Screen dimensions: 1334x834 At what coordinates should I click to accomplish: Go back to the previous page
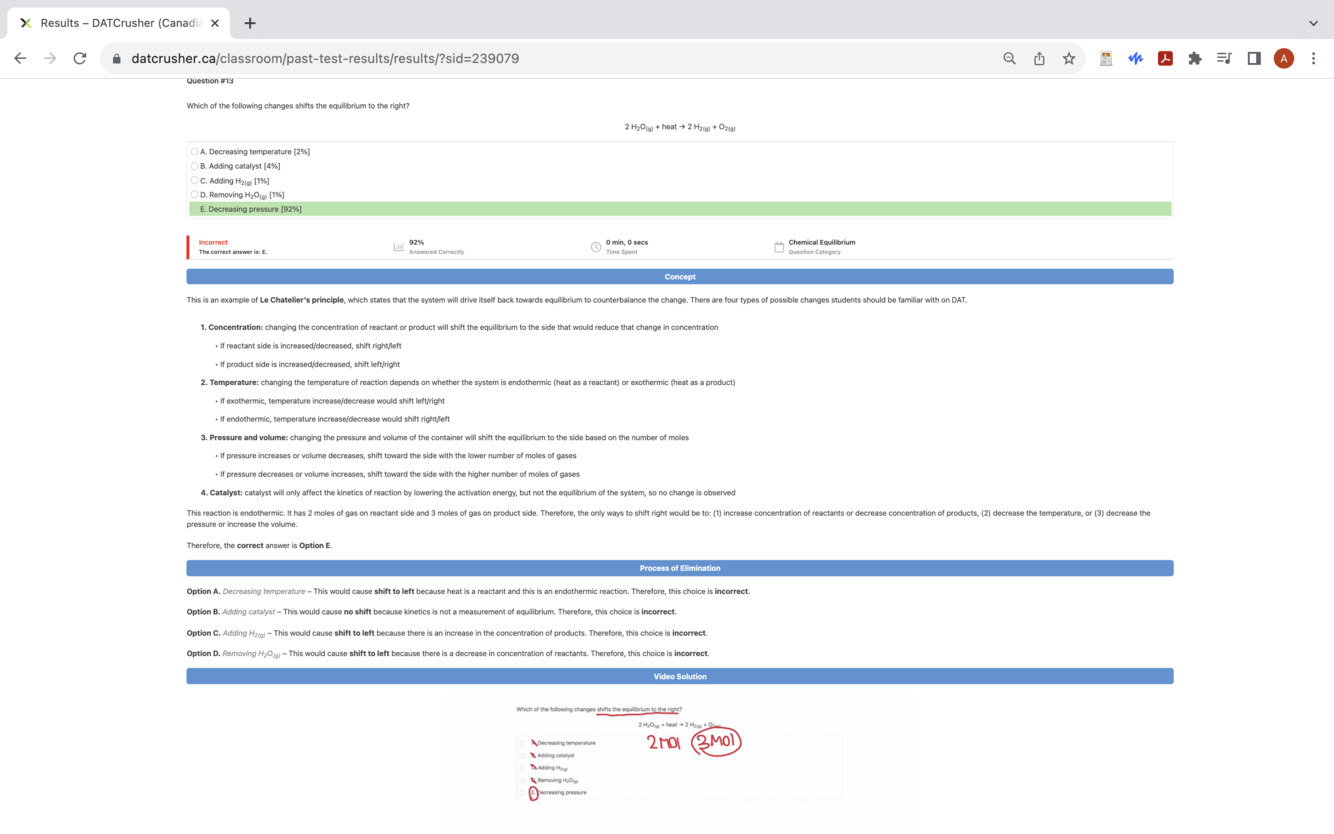click(x=20, y=58)
